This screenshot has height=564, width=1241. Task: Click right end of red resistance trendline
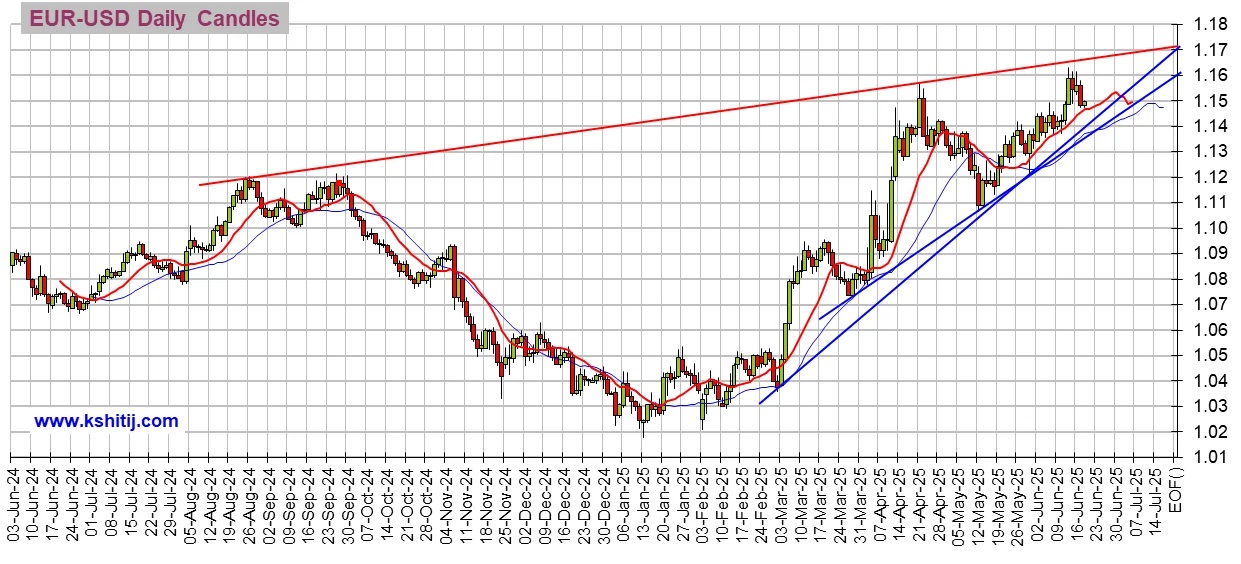click(1178, 47)
